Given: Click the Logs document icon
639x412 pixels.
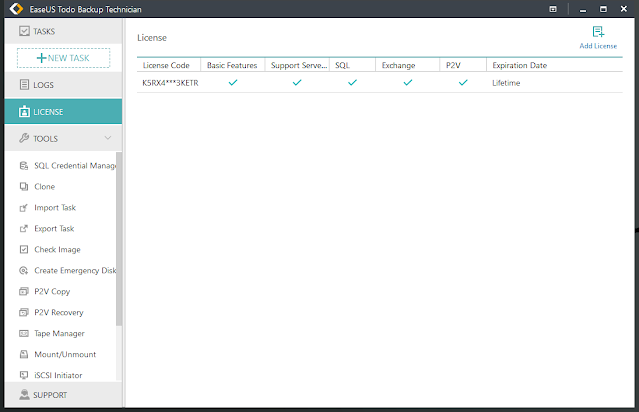Looking at the screenshot, I should coord(24,85).
